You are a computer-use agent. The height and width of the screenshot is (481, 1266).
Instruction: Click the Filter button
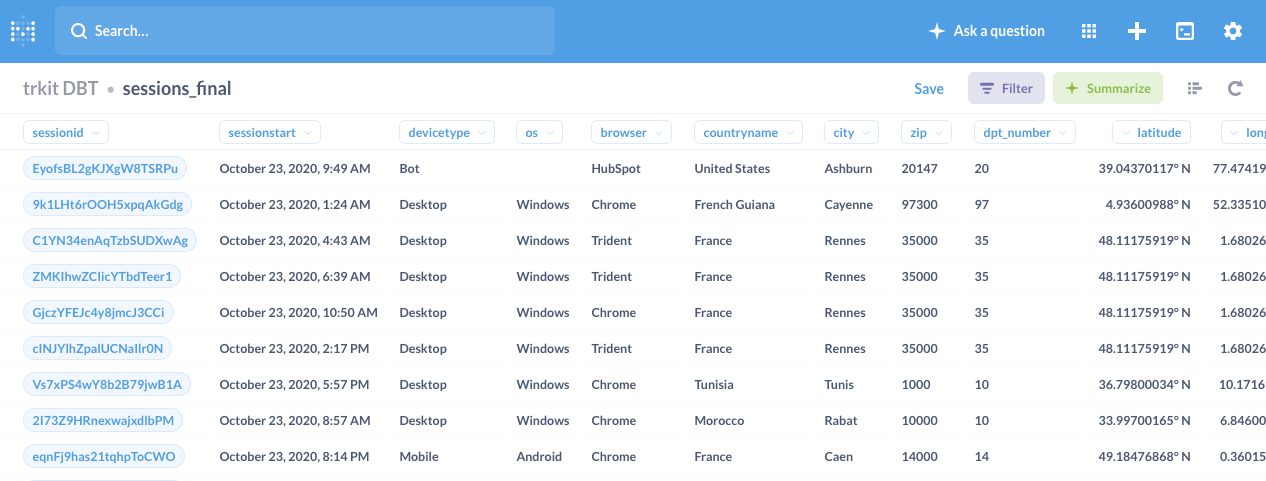[x=1006, y=89]
